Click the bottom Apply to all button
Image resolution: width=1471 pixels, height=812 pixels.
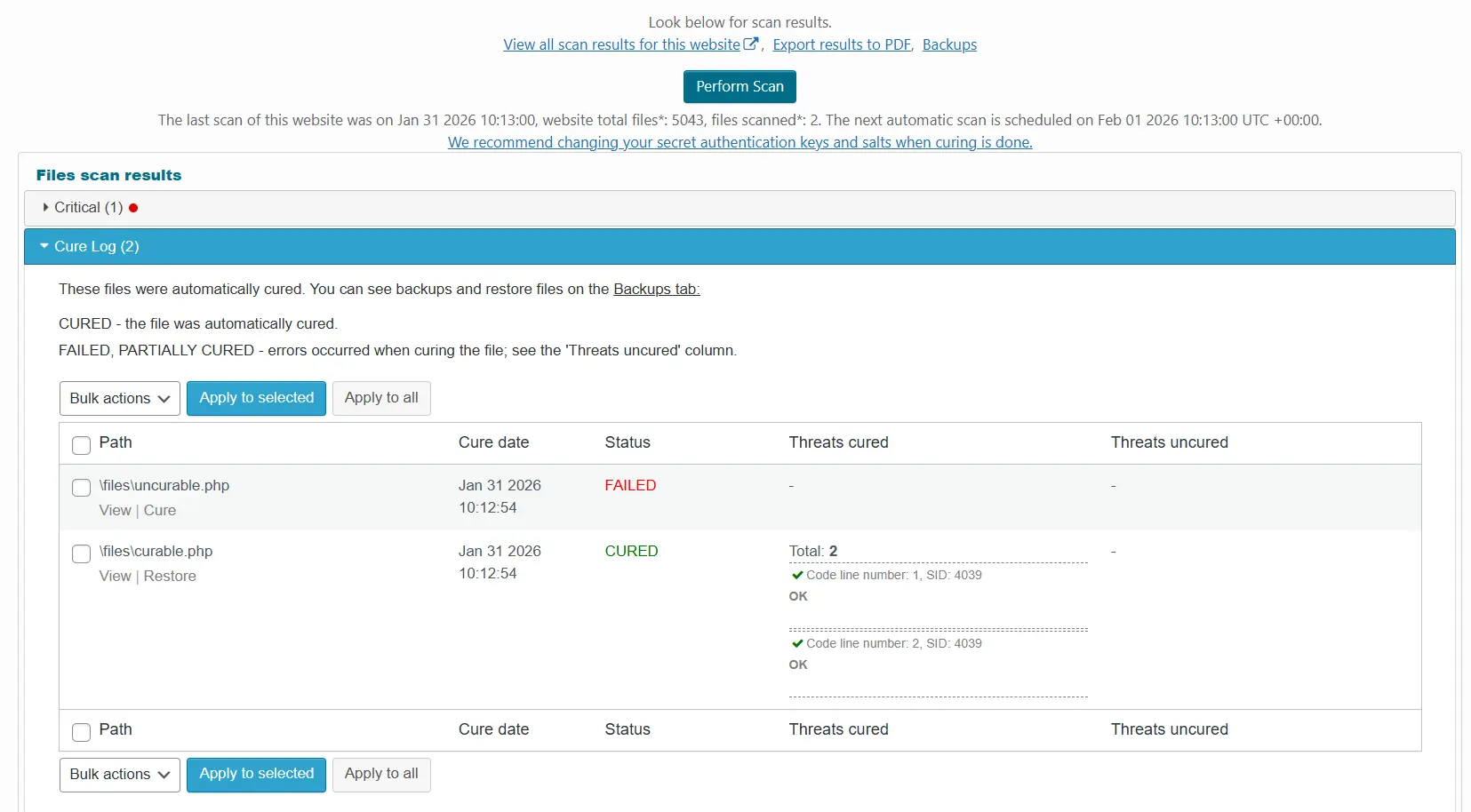[381, 775]
